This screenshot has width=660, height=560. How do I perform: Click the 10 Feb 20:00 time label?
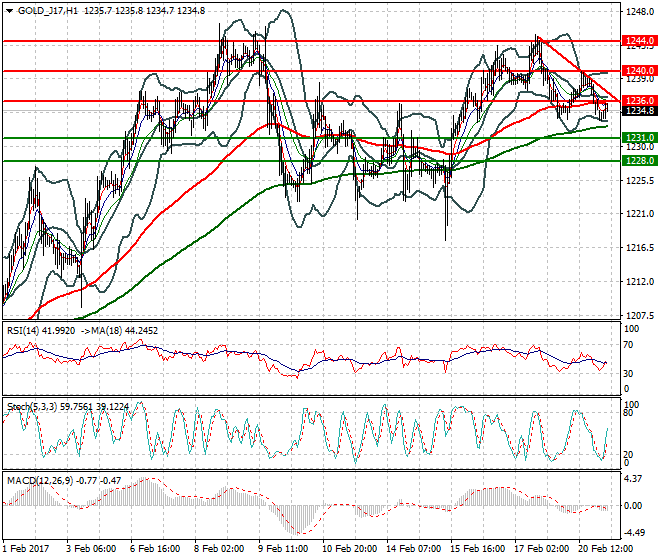pyautogui.click(x=349, y=549)
